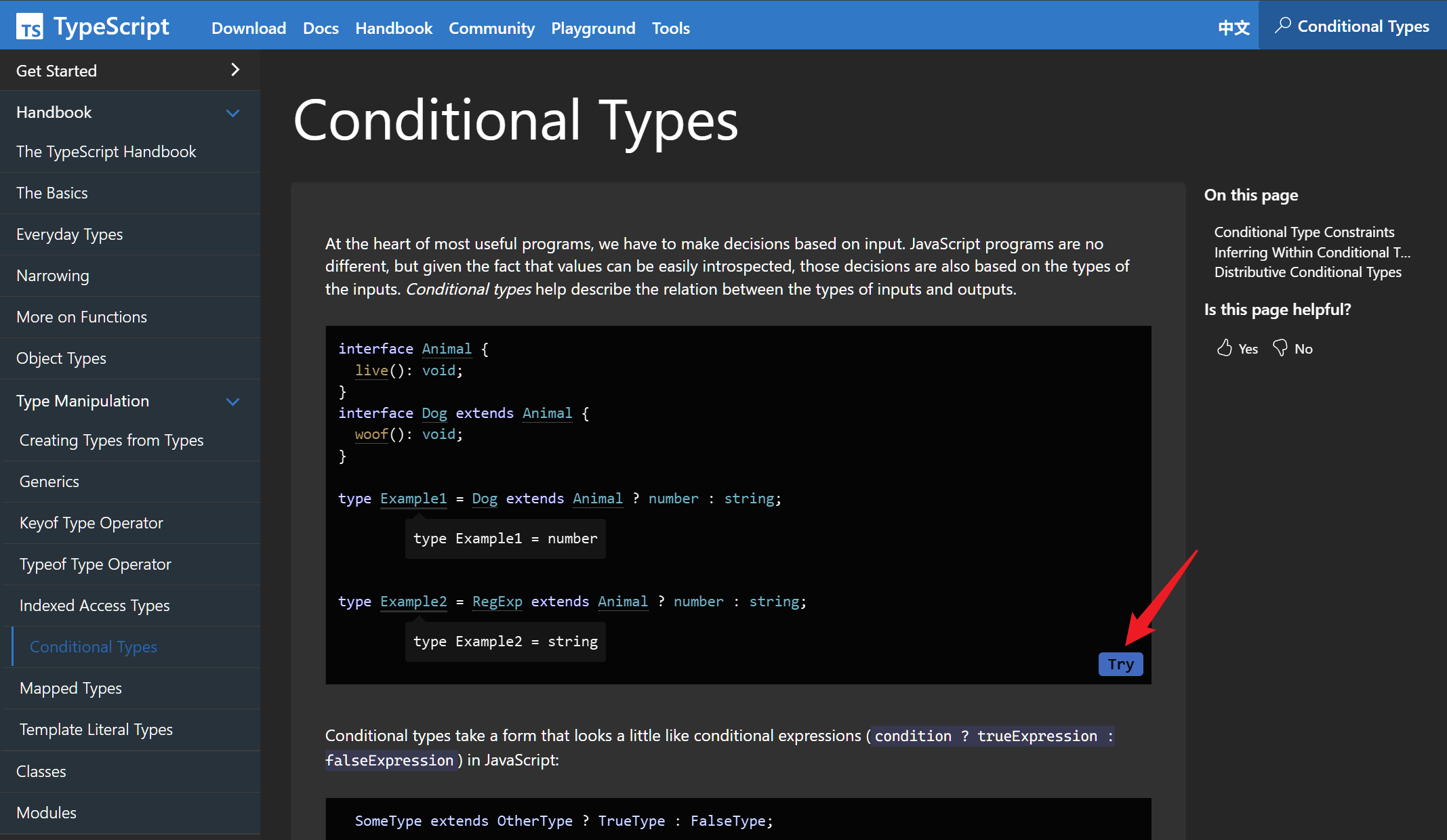Switch language with the 中文 icon

point(1234,28)
